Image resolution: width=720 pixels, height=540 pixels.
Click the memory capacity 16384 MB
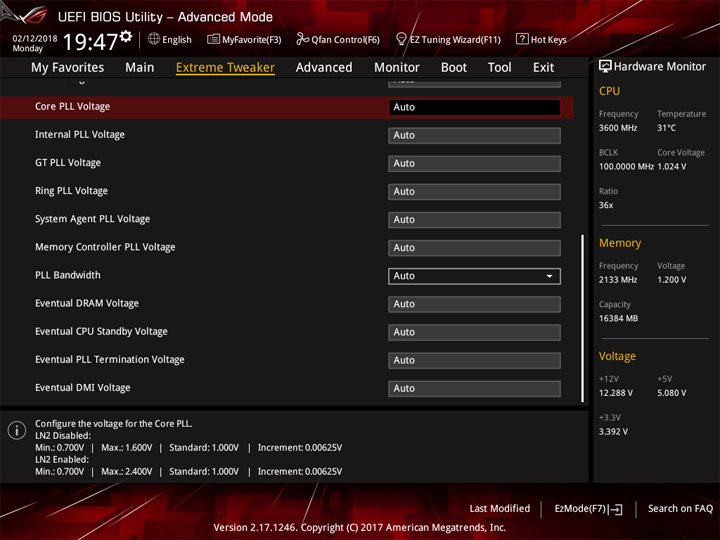[618, 318]
